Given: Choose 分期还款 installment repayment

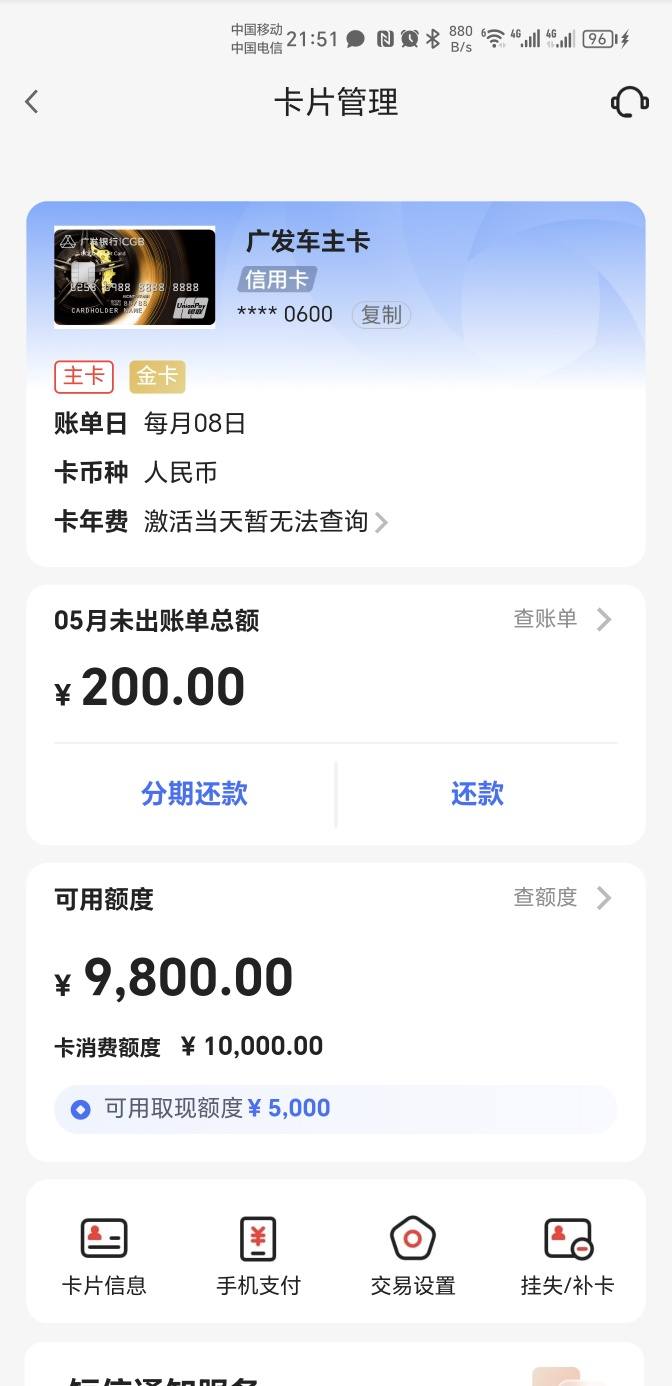Looking at the screenshot, I should [x=194, y=794].
